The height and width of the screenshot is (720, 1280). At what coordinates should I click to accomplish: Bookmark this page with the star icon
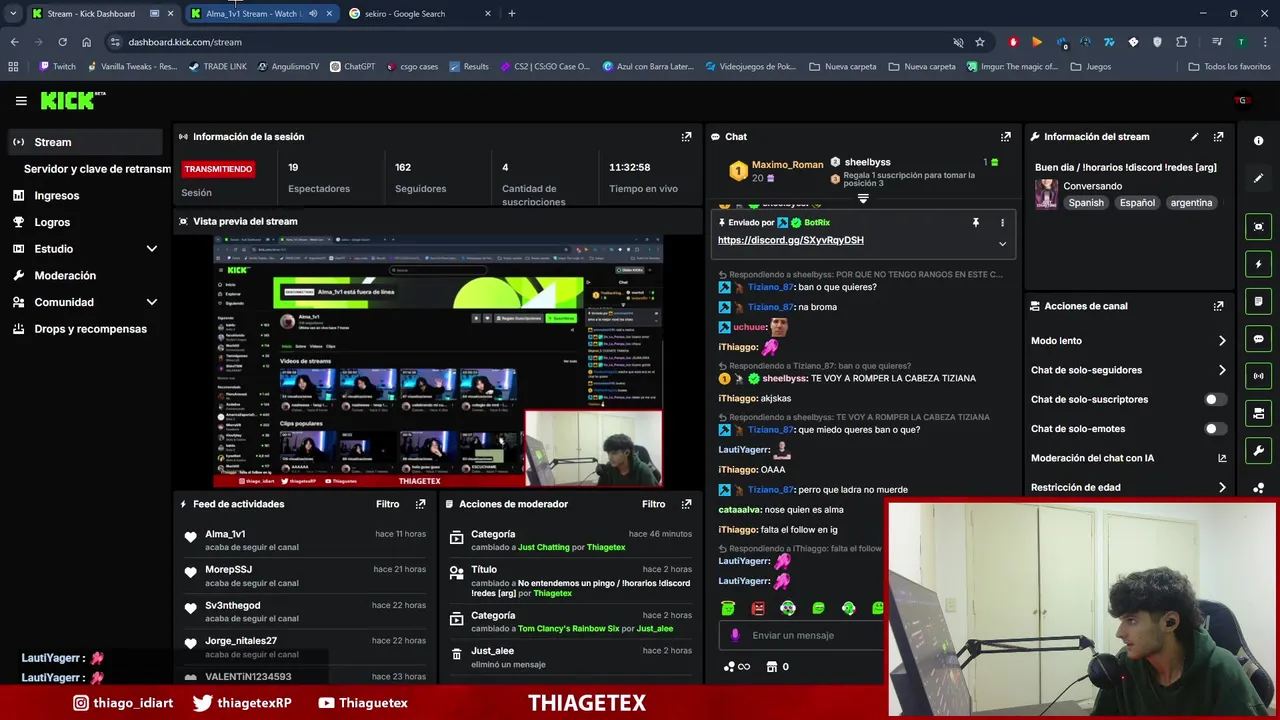pos(980,42)
